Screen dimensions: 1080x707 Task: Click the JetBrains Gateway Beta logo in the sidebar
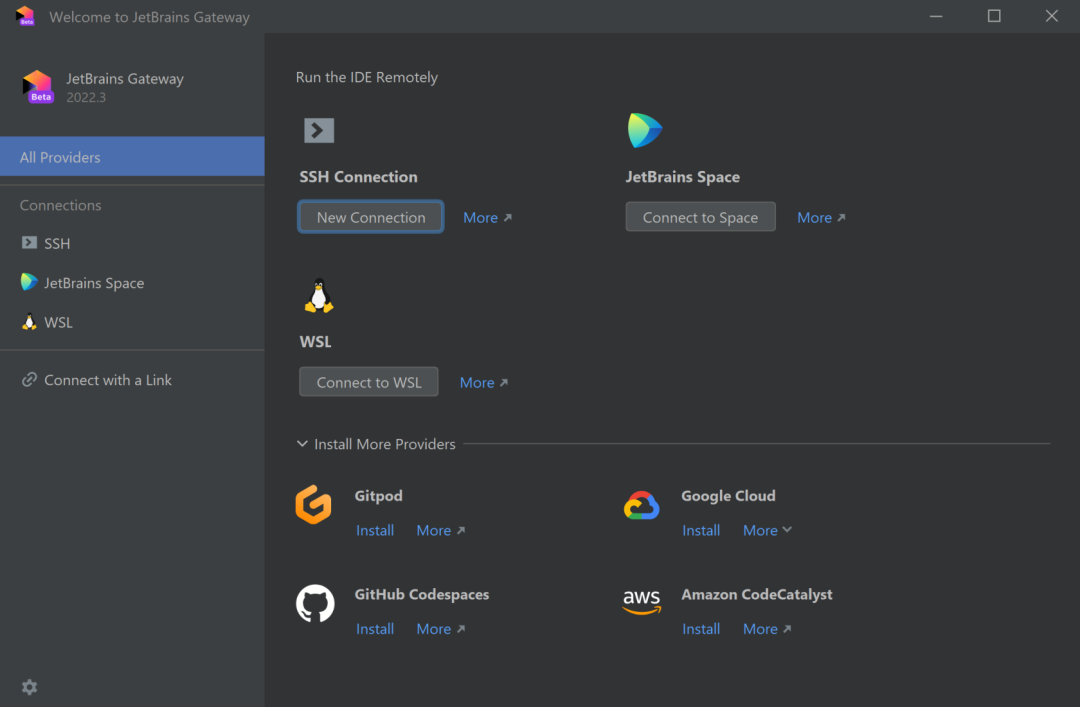pyautogui.click(x=38, y=86)
